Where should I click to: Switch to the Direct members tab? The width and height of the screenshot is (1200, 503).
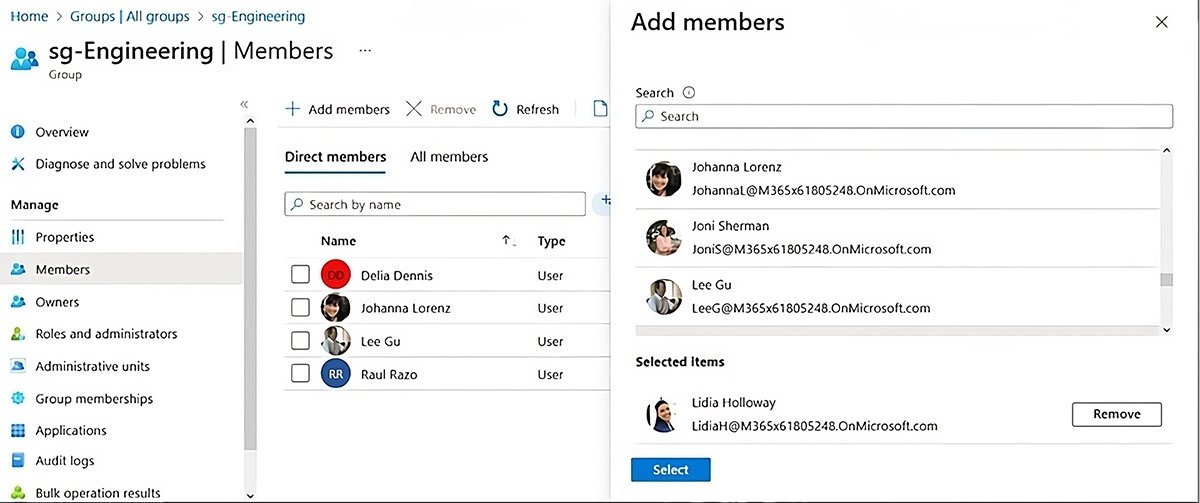[335, 157]
